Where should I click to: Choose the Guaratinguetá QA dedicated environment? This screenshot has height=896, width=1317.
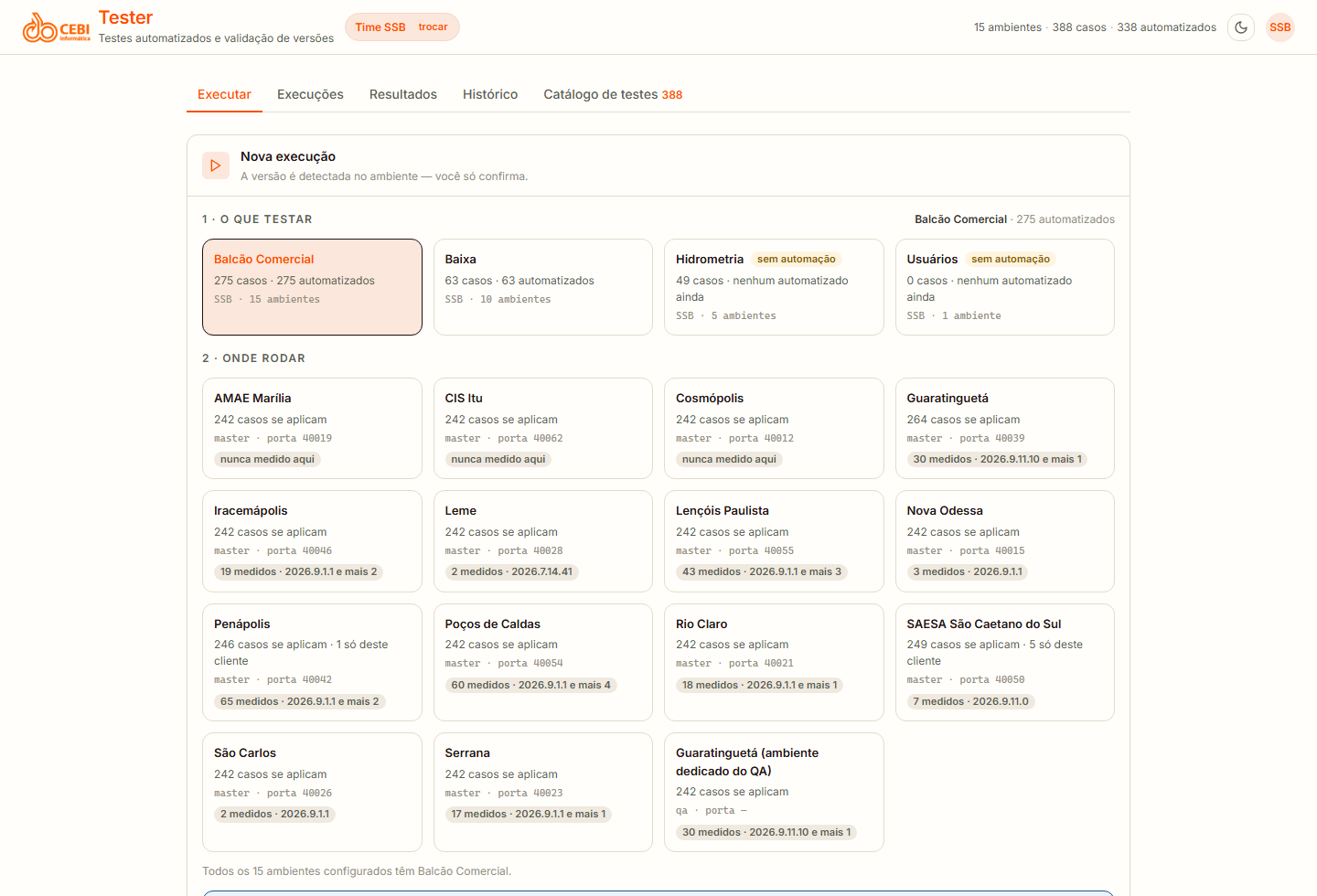pyautogui.click(x=774, y=792)
